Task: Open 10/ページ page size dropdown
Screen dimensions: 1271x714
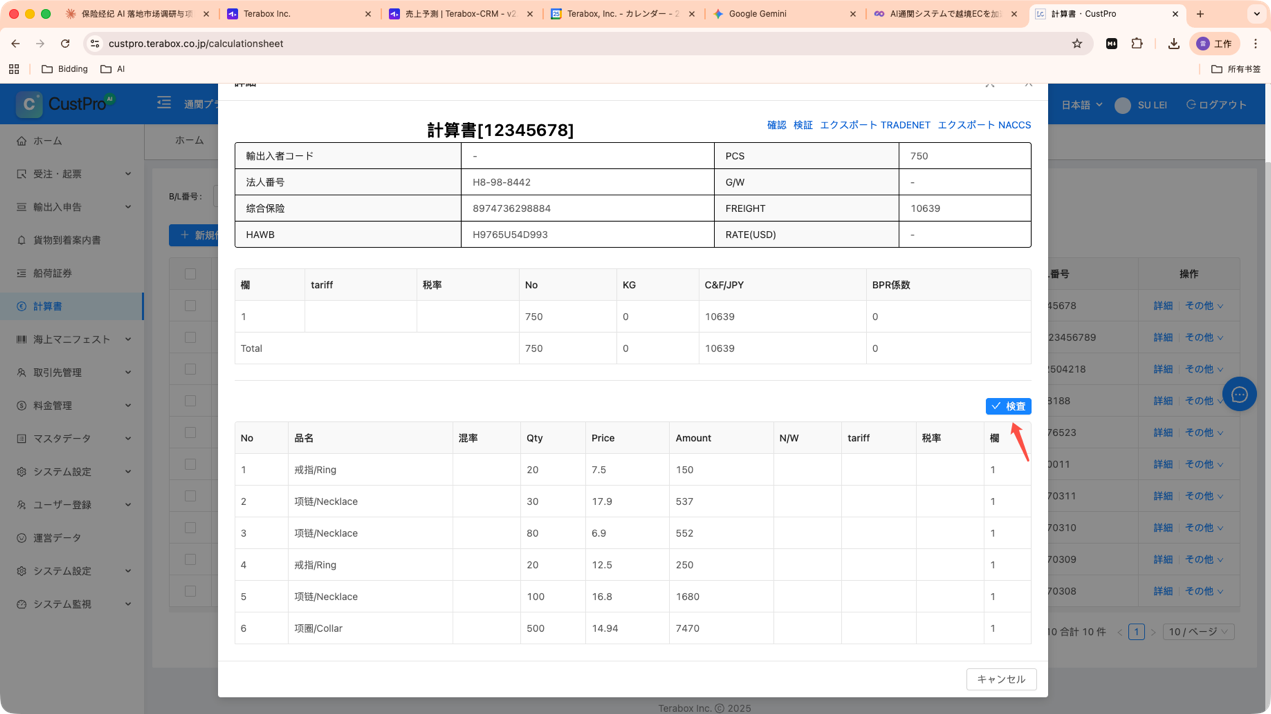Action: [1198, 632]
